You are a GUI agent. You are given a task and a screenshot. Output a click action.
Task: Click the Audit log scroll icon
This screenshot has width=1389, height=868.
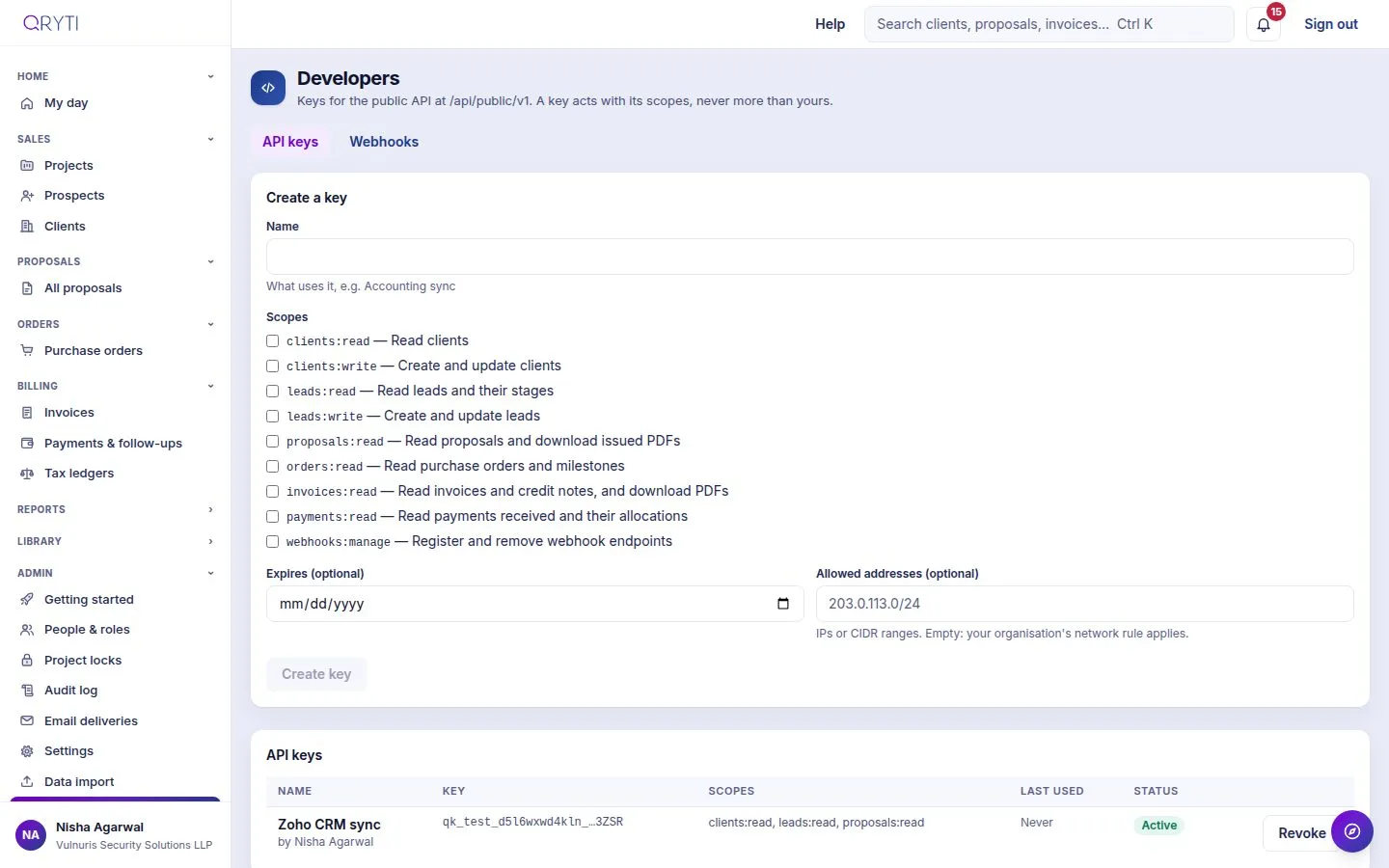27,691
